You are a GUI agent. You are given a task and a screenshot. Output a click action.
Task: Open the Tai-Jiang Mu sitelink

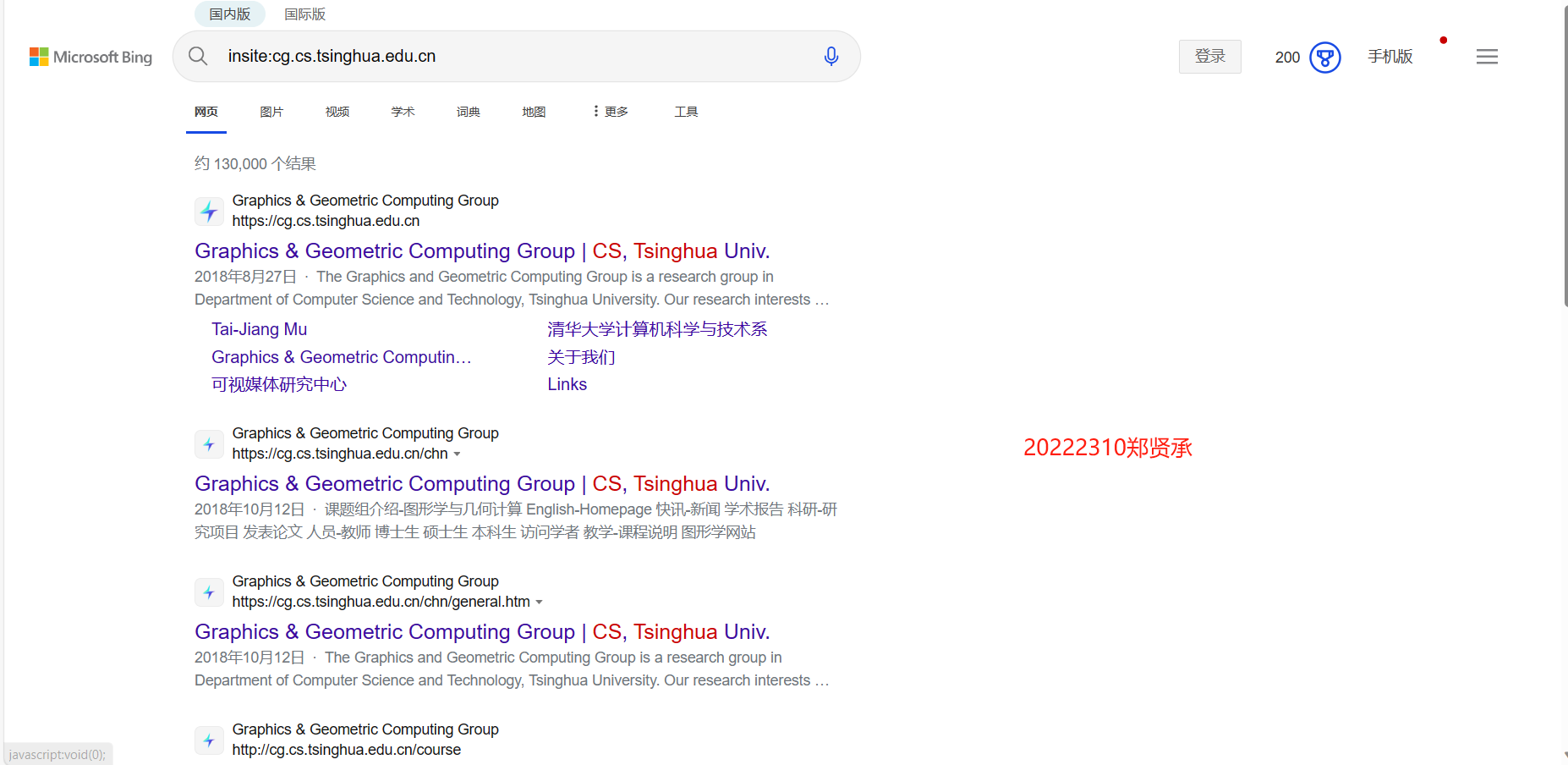click(259, 329)
